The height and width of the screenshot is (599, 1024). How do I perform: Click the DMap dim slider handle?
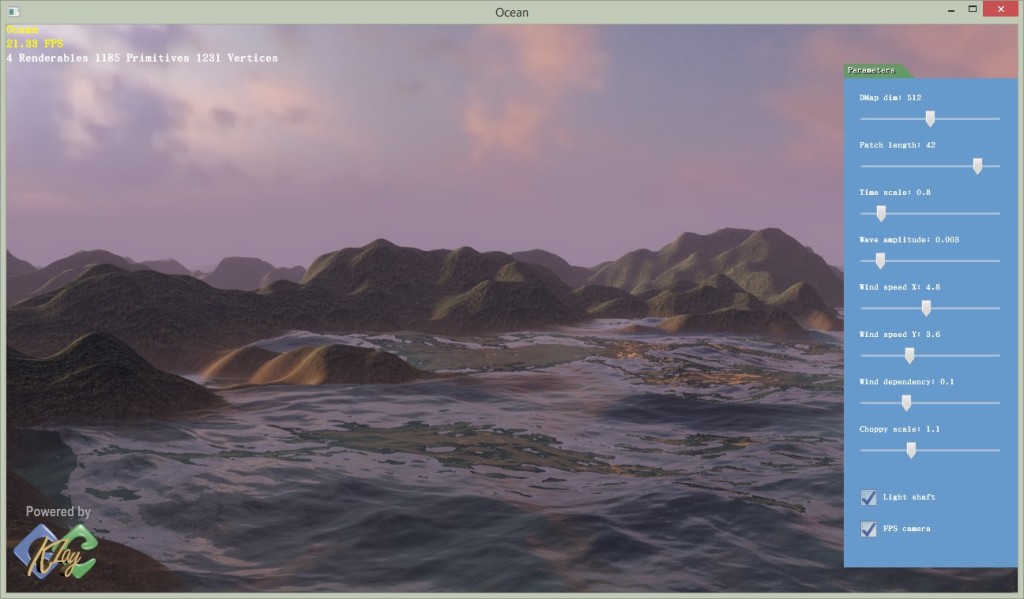pos(930,118)
